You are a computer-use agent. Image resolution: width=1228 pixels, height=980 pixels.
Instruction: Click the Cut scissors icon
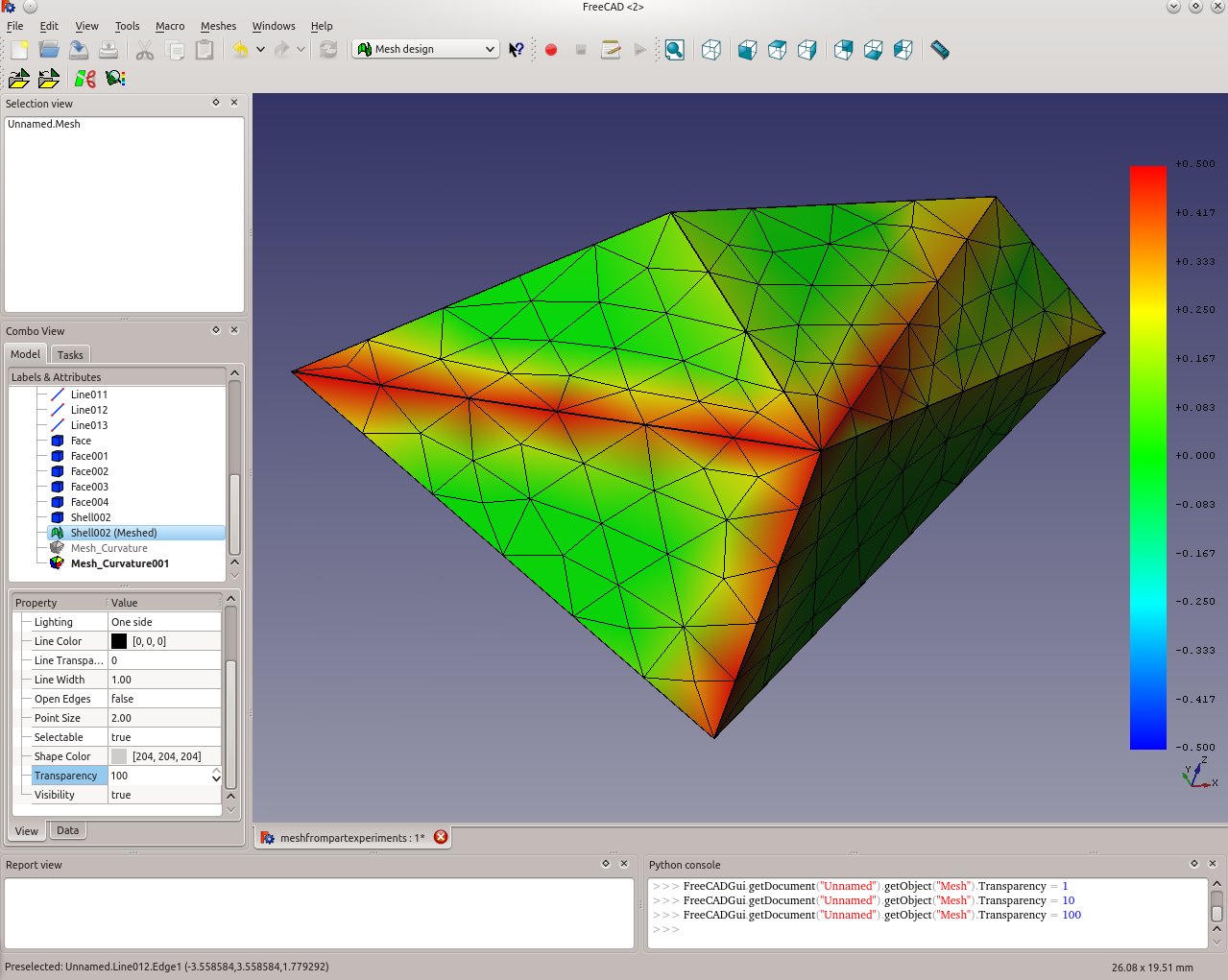pos(145,49)
